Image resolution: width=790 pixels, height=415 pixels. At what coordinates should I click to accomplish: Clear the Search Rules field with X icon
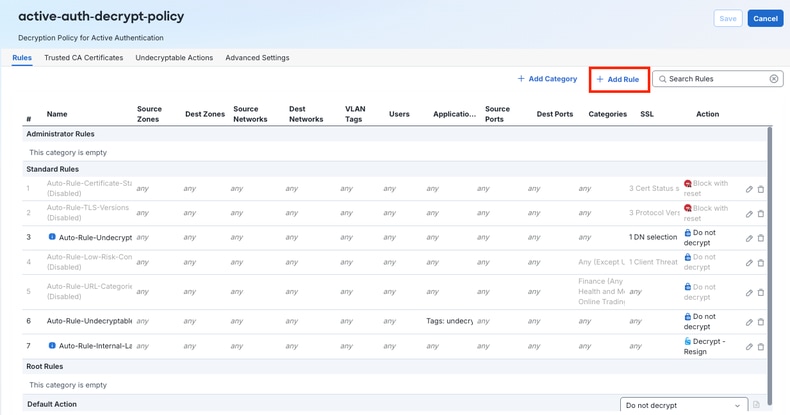point(774,79)
